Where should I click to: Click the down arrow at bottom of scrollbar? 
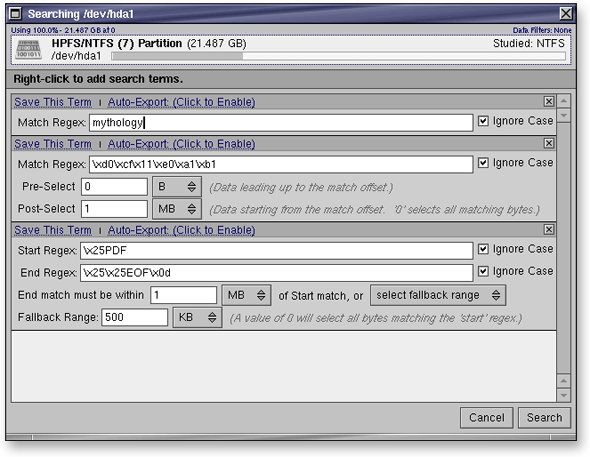coord(563,395)
